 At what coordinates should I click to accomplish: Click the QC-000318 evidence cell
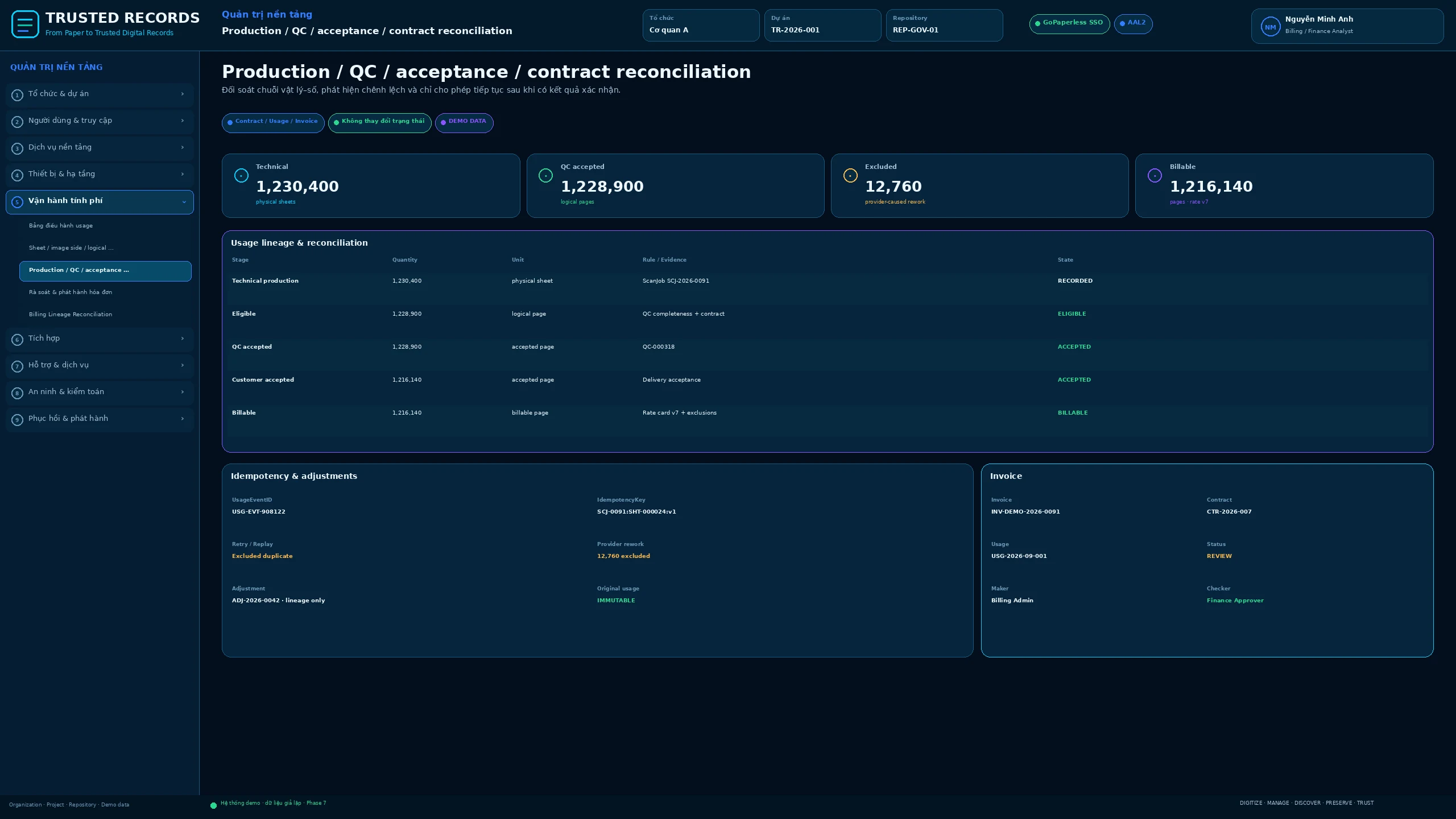coord(659,347)
